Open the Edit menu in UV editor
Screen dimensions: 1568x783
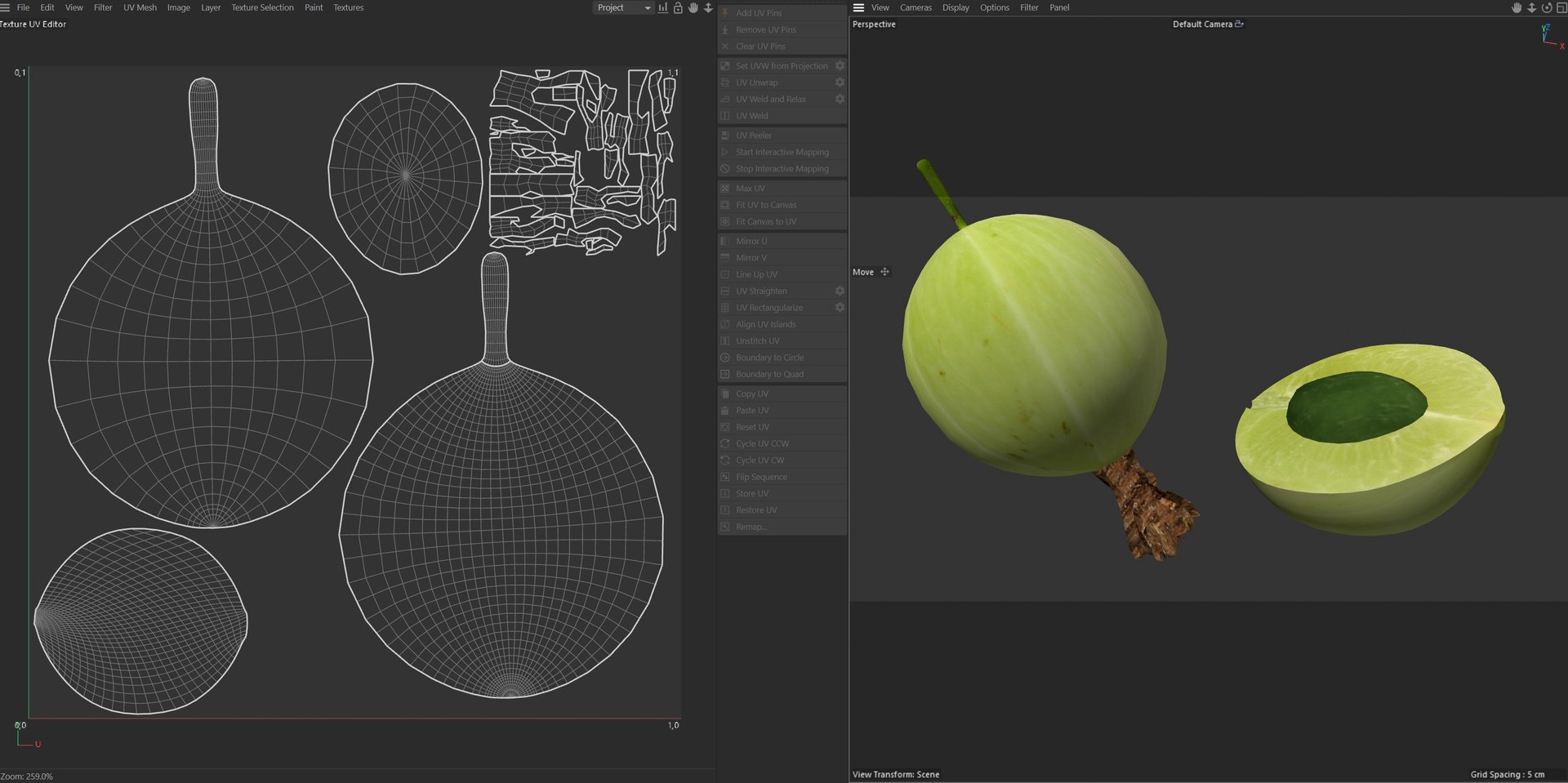[x=47, y=7]
